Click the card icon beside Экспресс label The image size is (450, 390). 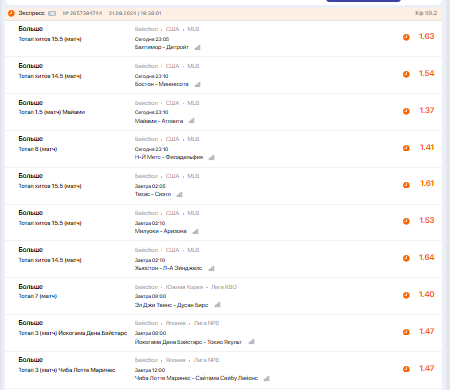[52, 13]
